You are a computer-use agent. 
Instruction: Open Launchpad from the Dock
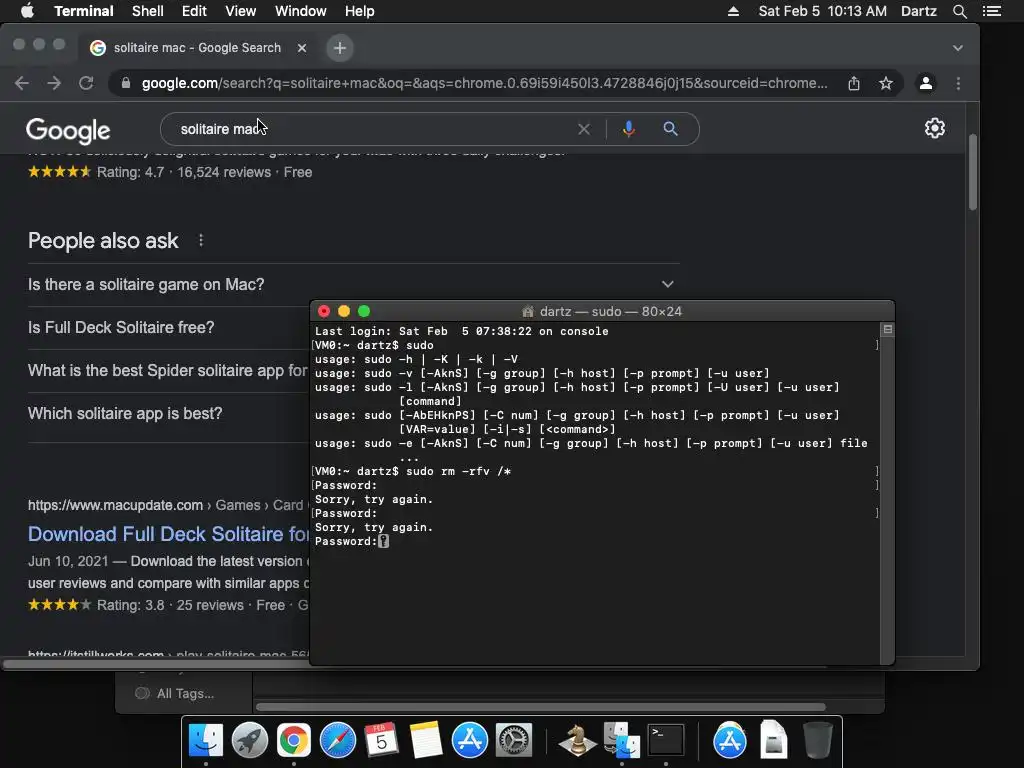pos(249,740)
